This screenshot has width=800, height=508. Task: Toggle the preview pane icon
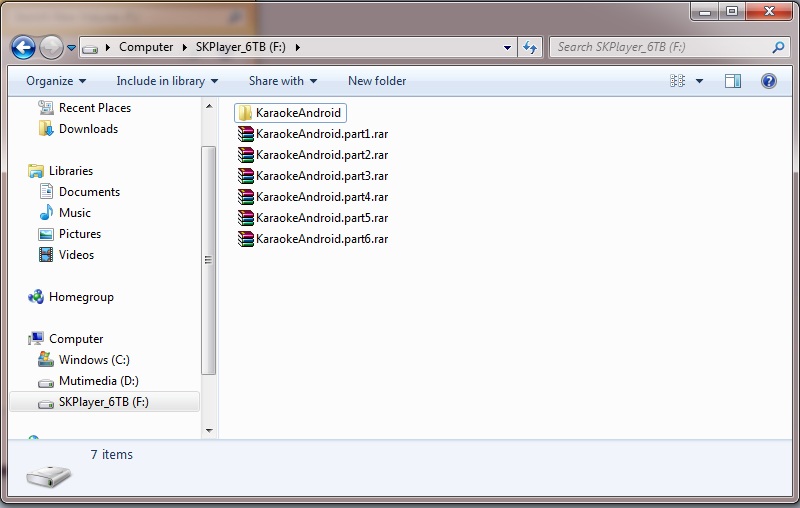733,81
